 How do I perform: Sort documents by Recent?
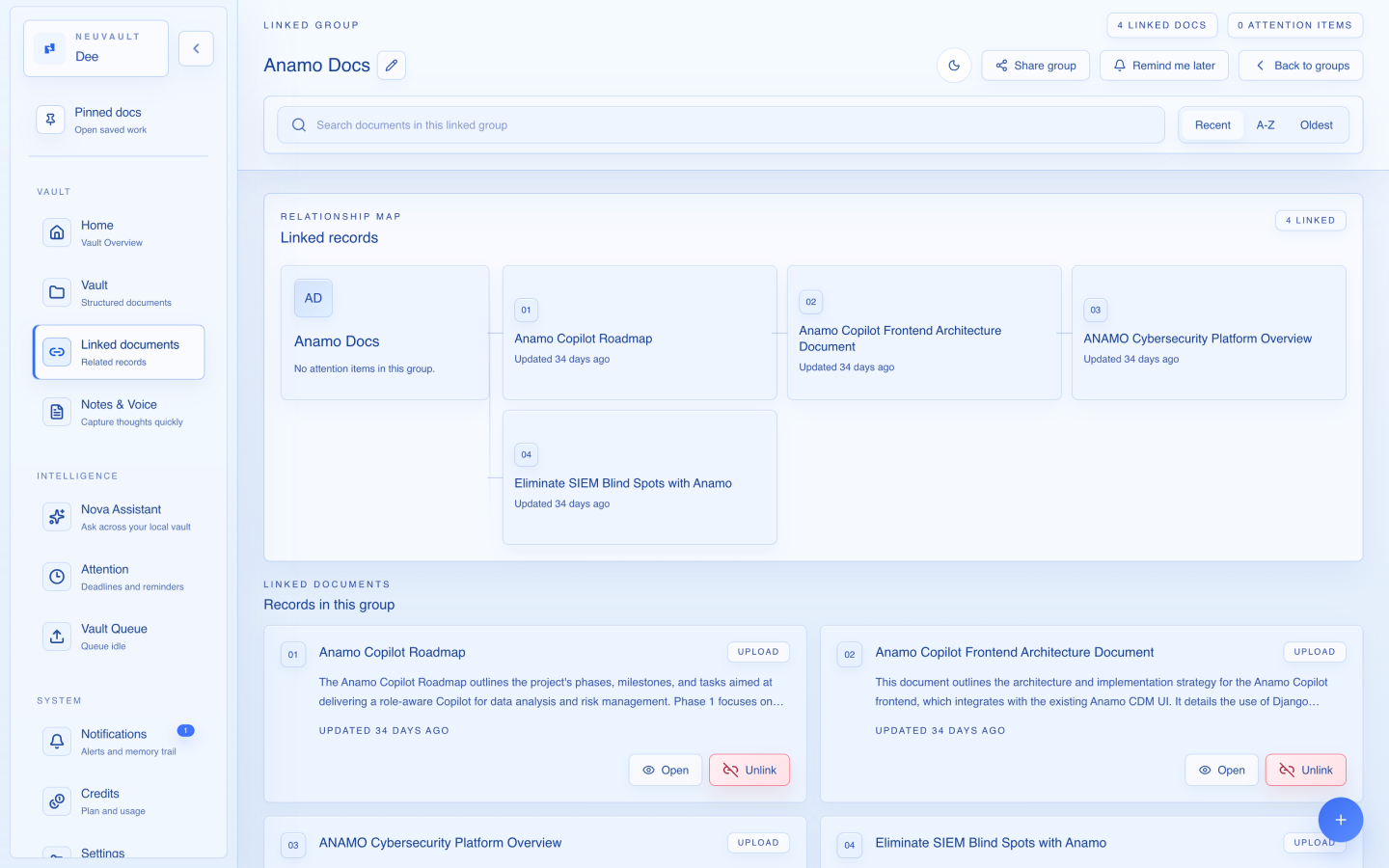click(1212, 125)
